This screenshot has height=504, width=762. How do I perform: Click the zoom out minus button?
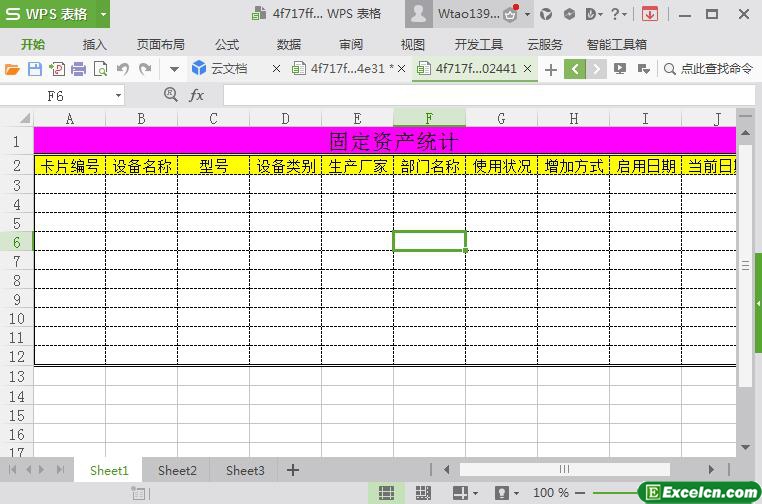[x=580, y=493]
